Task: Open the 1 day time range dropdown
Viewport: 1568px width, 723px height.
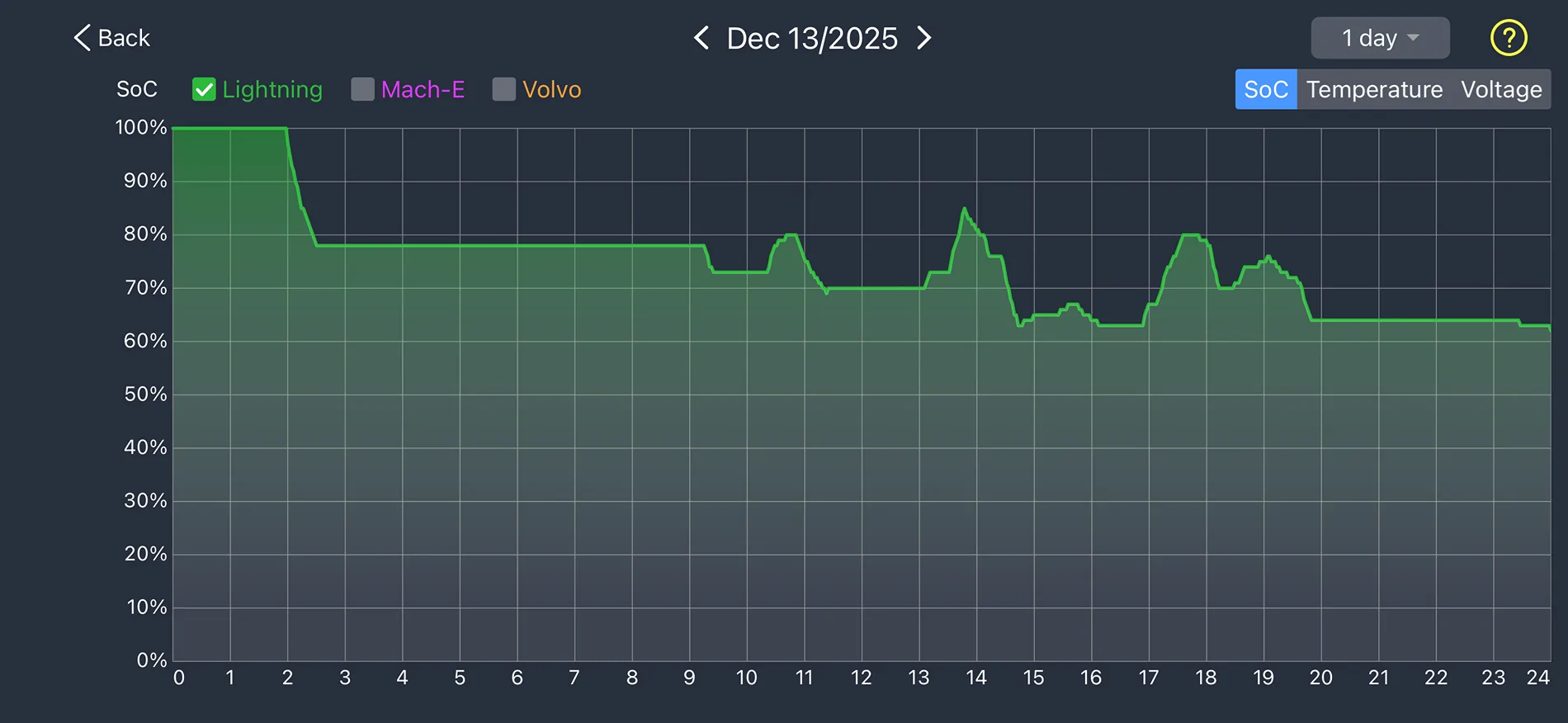Action: [x=1379, y=37]
